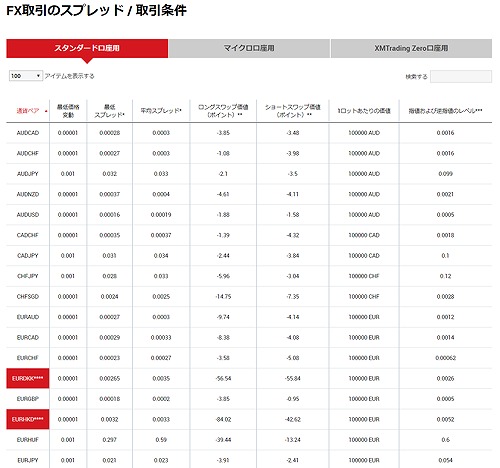Select AUDJPY average spread 0.033
This screenshot has width=500, height=468.
click(161, 174)
